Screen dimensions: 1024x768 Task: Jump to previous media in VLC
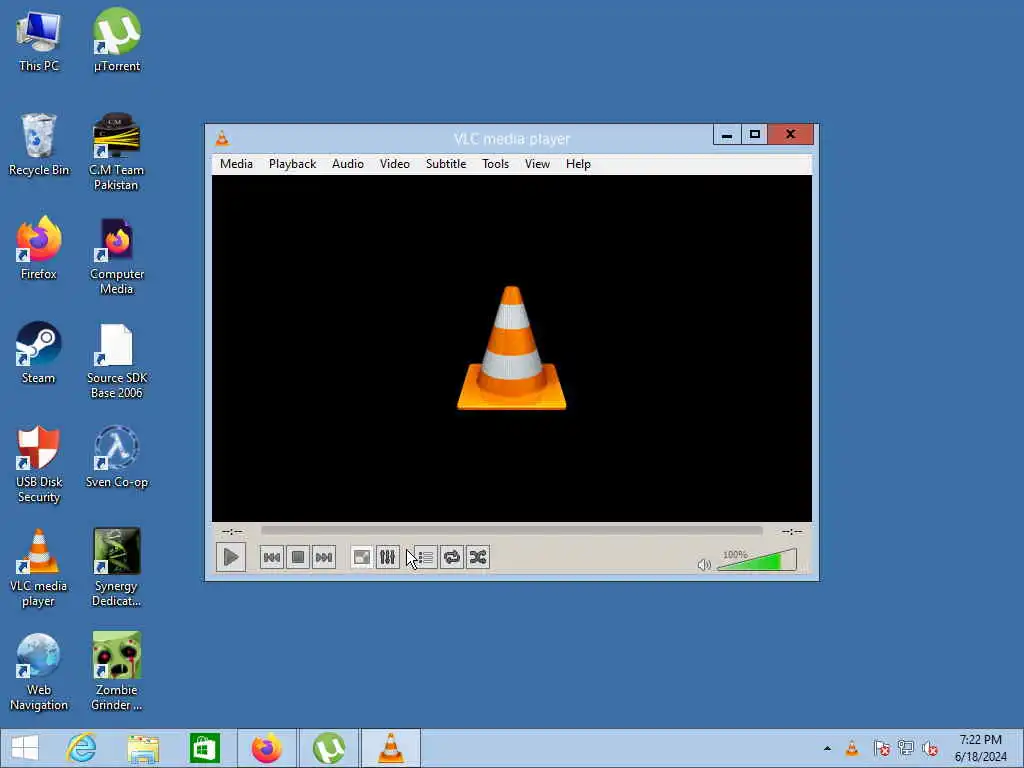tap(272, 557)
